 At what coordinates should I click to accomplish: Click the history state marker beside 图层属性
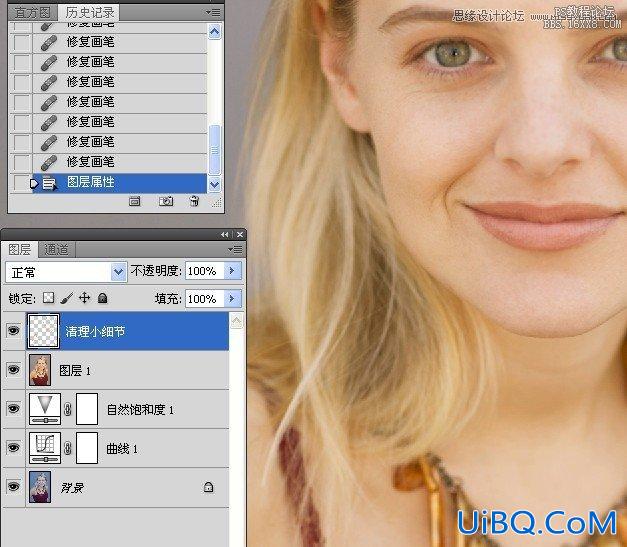click(34, 184)
